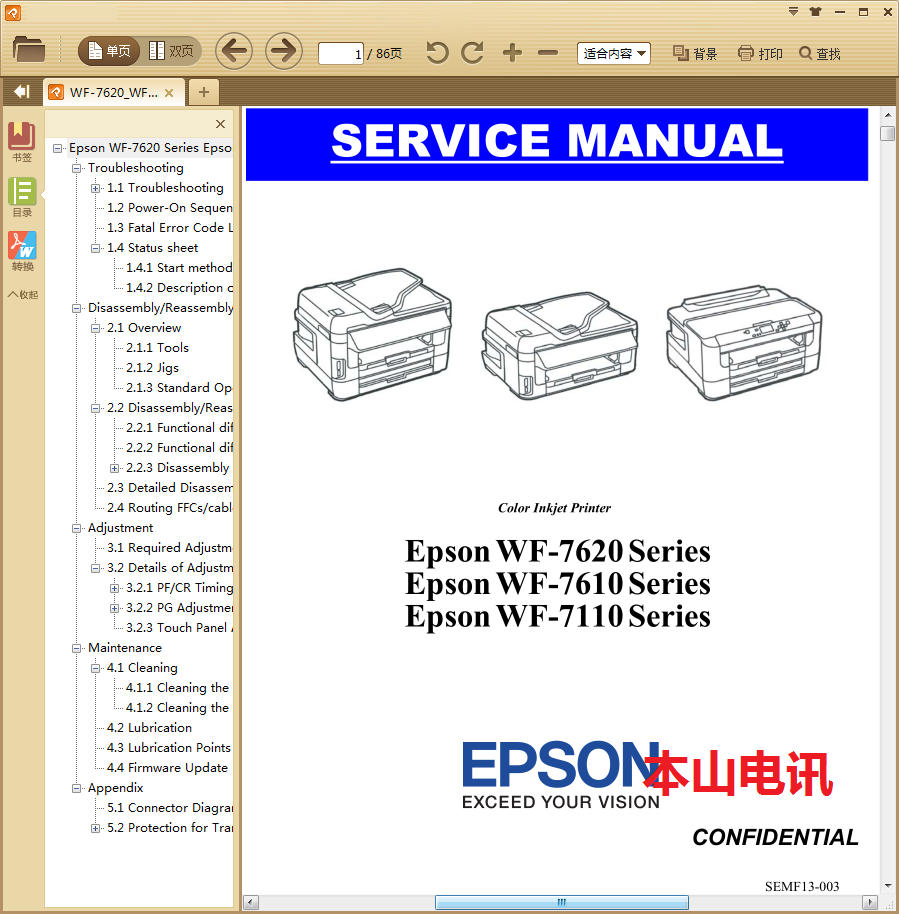Expand the 3.2.1 PF/CR Timing node
The width and height of the screenshot is (899, 914).
click(x=115, y=588)
